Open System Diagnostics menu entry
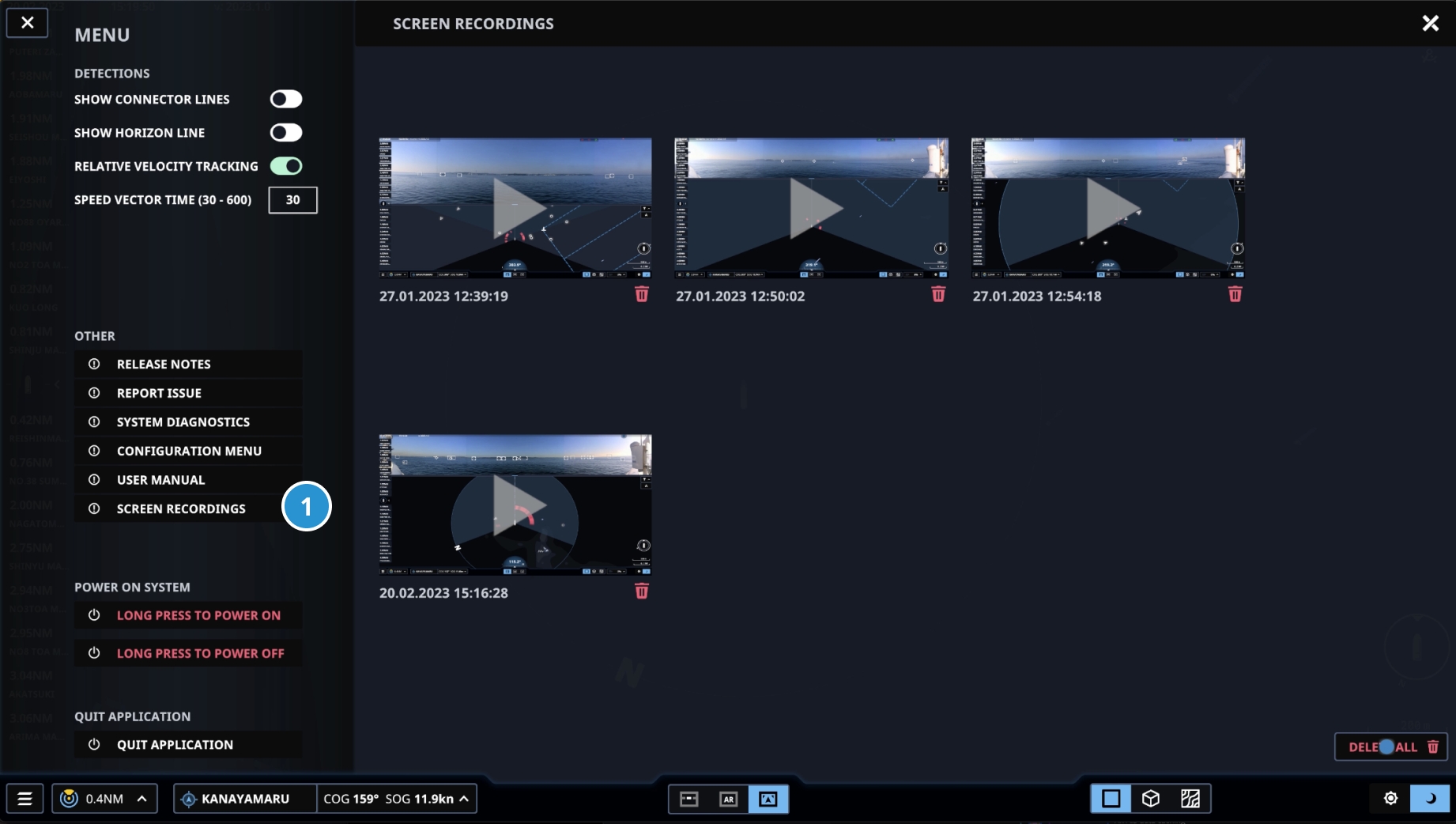1456x824 pixels. coord(183,422)
